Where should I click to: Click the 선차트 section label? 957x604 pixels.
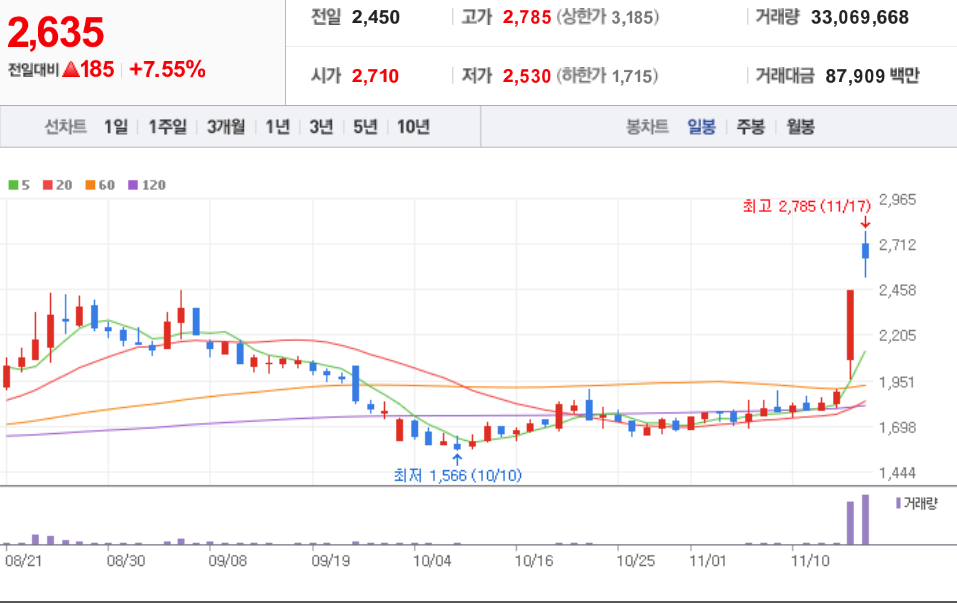[65, 127]
